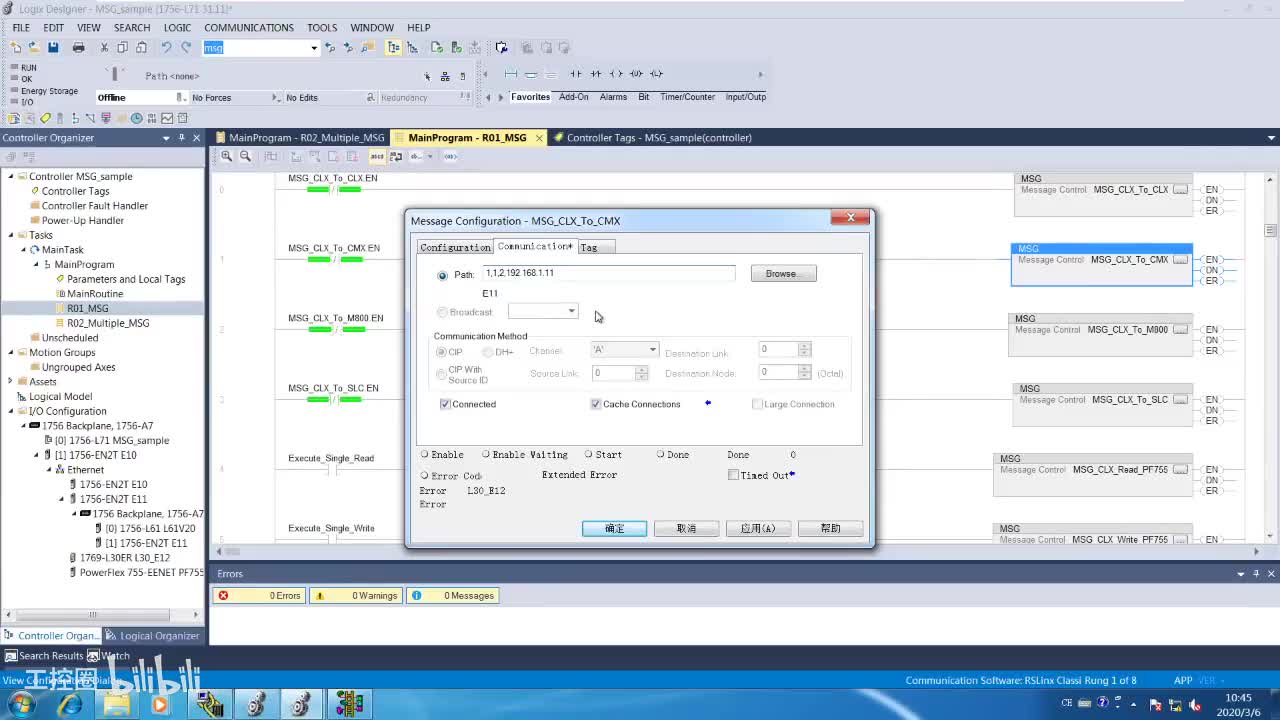Collapse the MainProgram tree node
1280x720 pixels.
coord(37,264)
